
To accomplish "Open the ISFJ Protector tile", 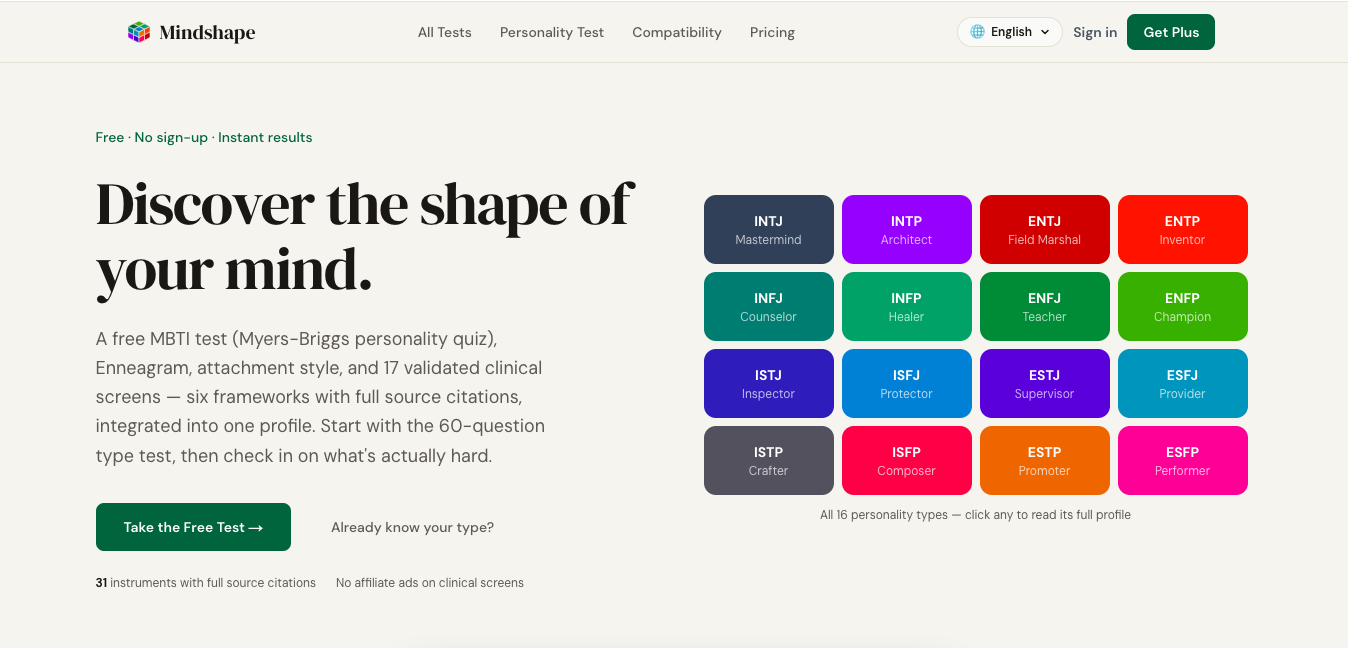I will [x=907, y=384].
